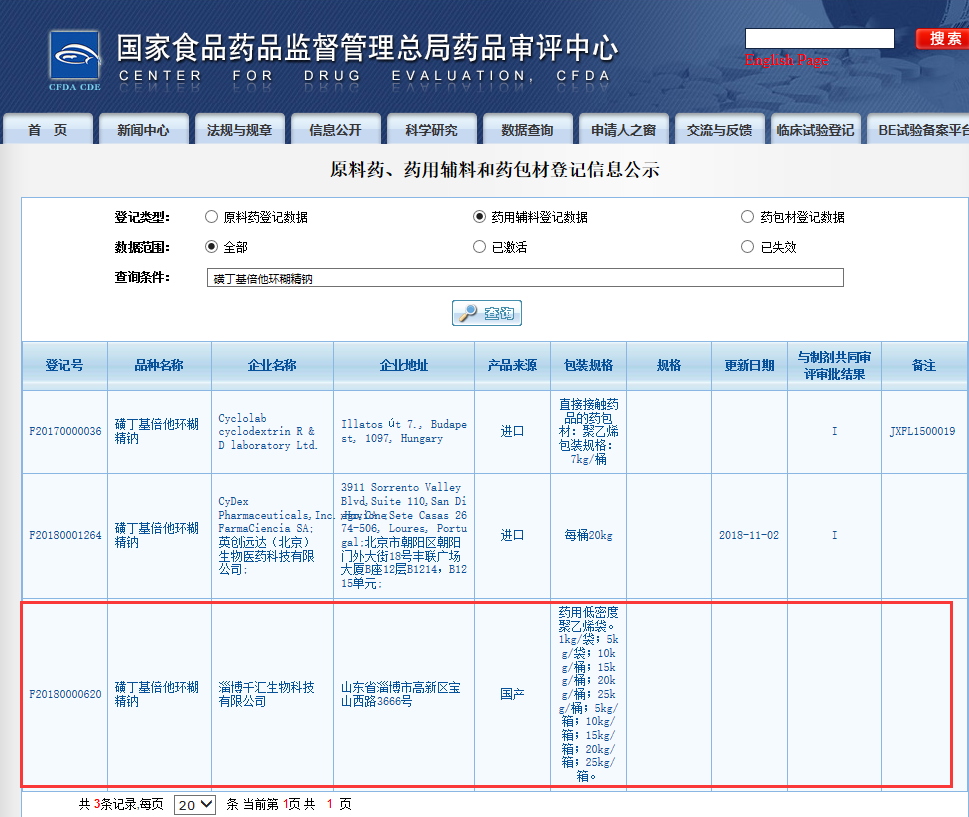
Task: Open the 信息公开 menu
Action: coord(335,128)
